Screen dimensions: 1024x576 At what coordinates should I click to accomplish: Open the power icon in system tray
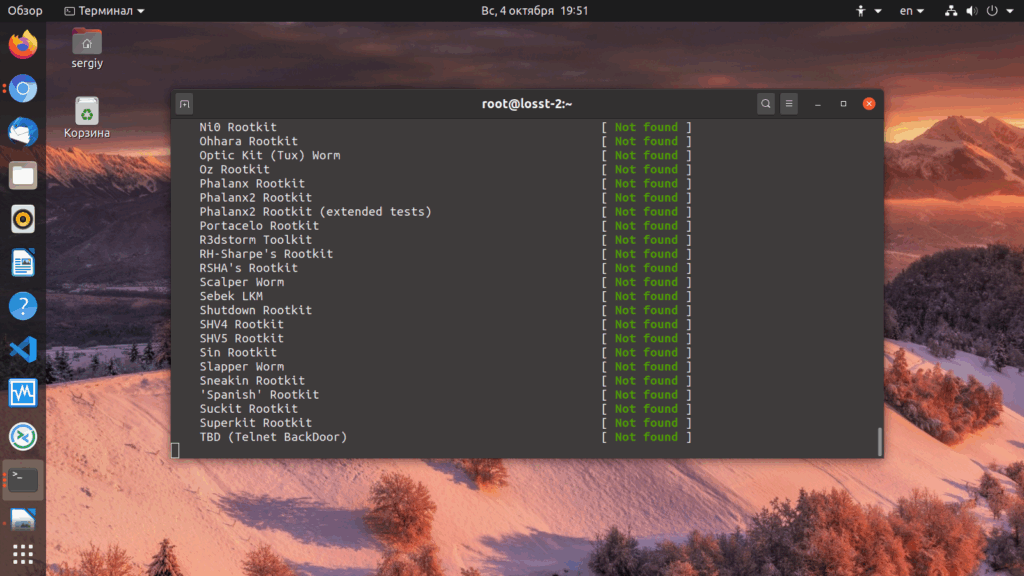[x=992, y=10]
